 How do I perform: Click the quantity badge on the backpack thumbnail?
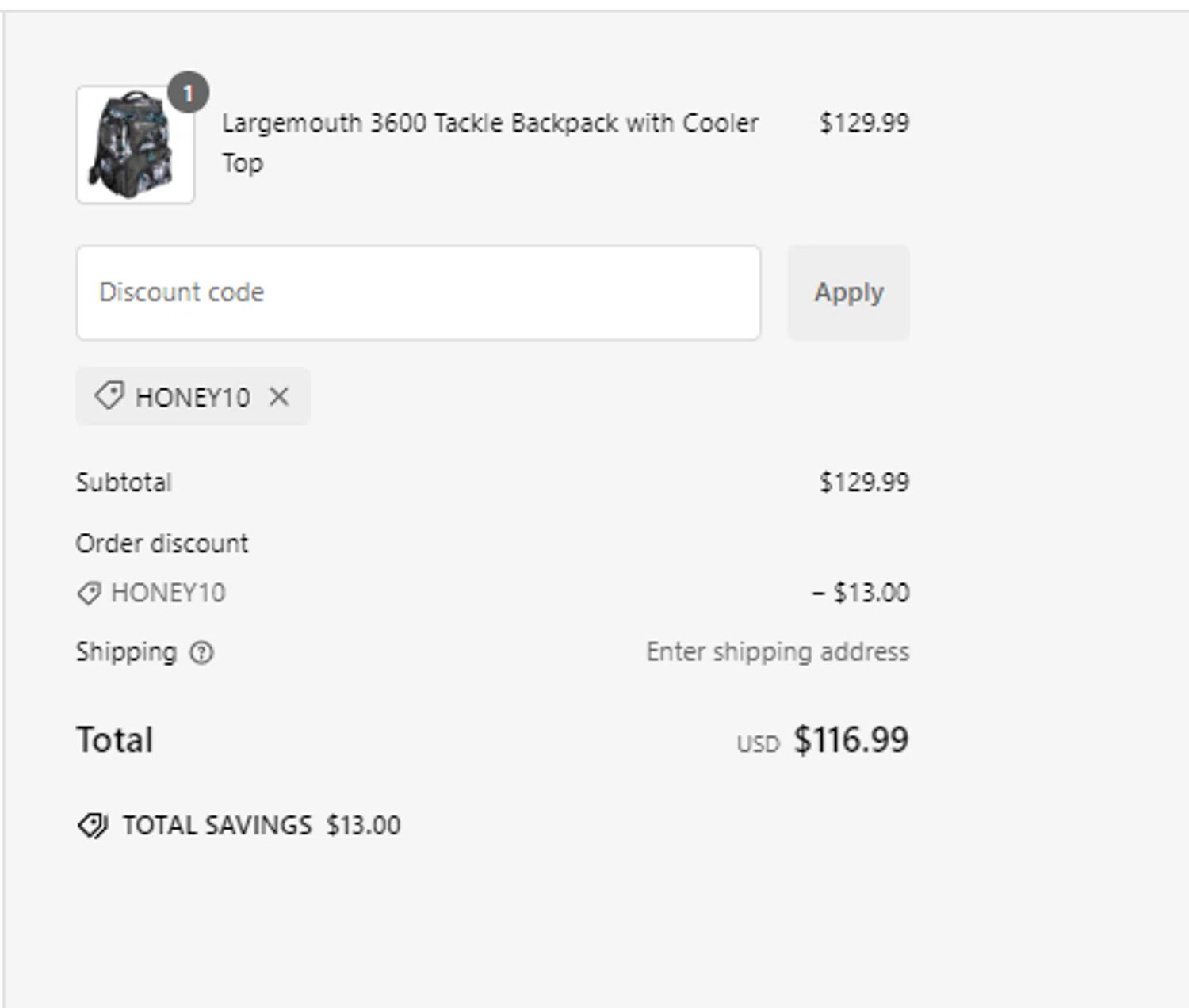[x=188, y=93]
